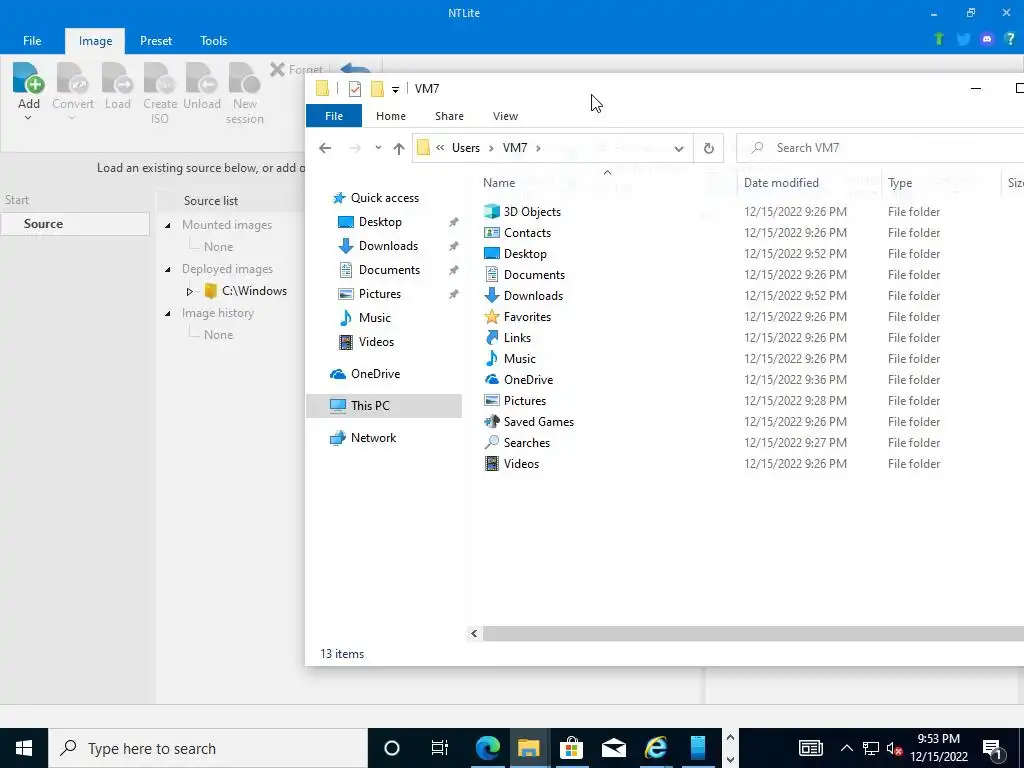This screenshot has width=1024, height=768.
Task: Open the Share tab in Explorer ribbon
Action: click(x=449, y=116)
